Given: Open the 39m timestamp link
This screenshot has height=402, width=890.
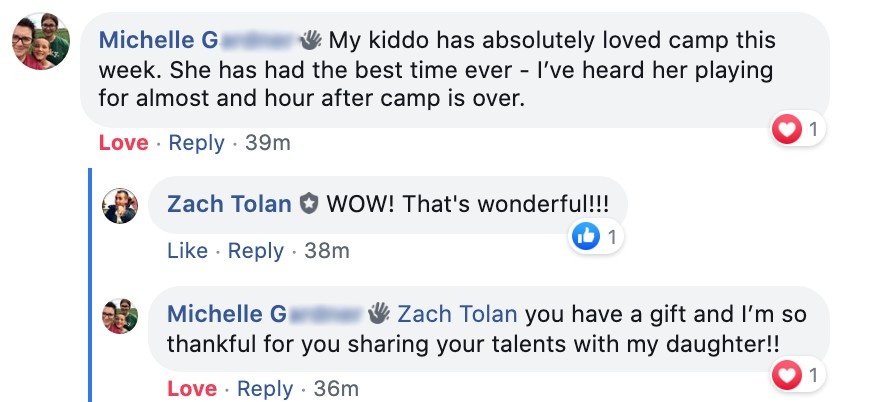Looking at the screenshot, I should [x=268, y=143].
